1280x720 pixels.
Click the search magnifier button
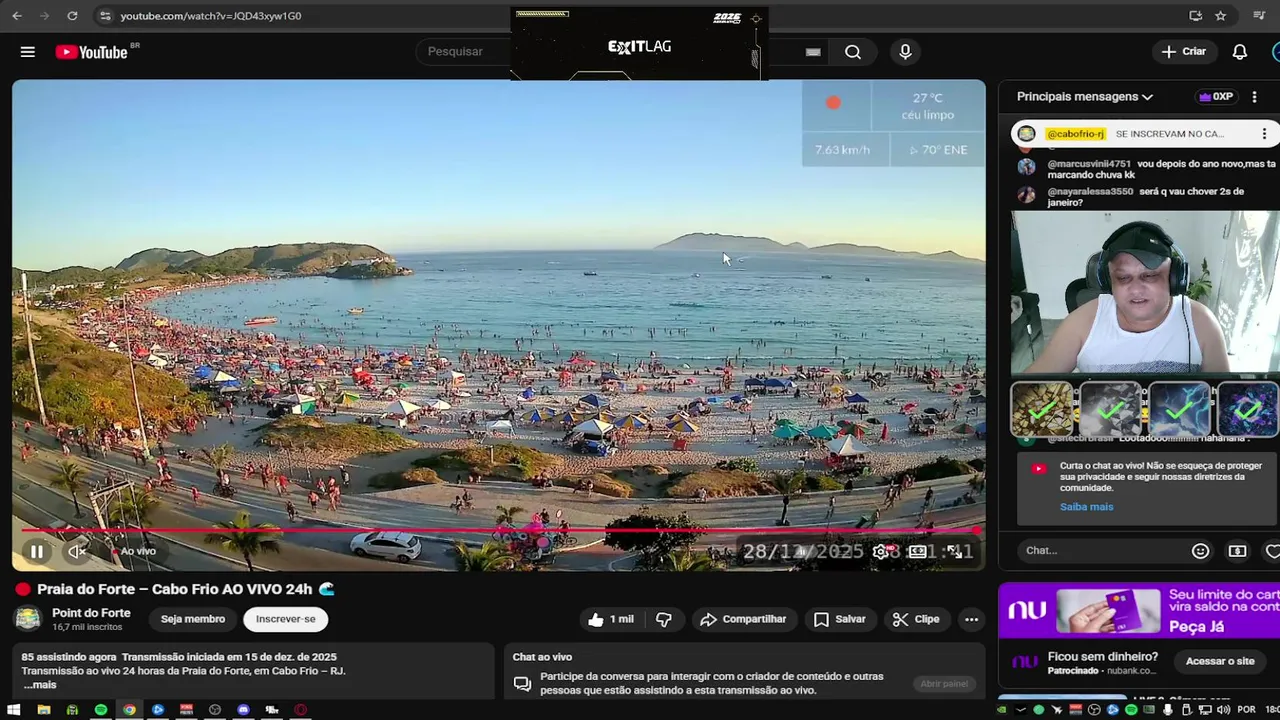pyautogui.click(x=853, y=52)
